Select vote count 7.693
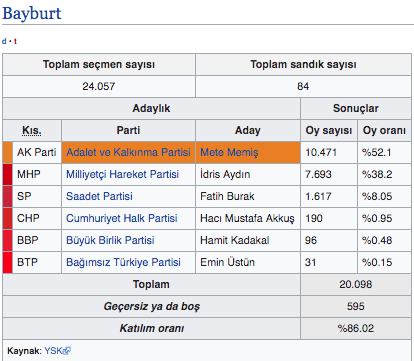The image size is (414, 361). (318, 174)
